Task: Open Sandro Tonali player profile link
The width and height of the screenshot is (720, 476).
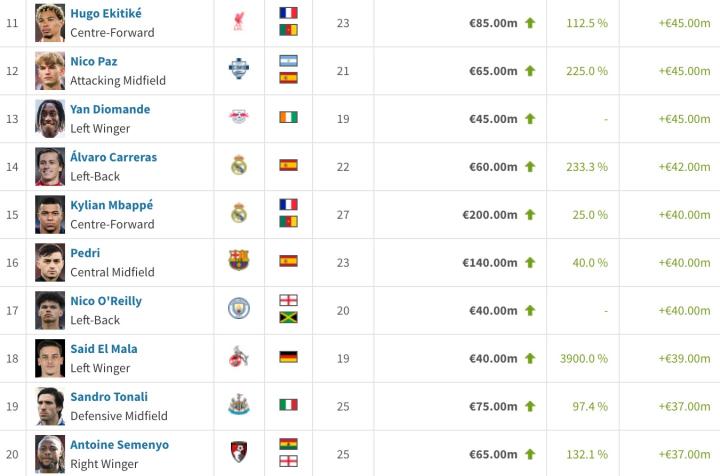Action: point(109,397)
